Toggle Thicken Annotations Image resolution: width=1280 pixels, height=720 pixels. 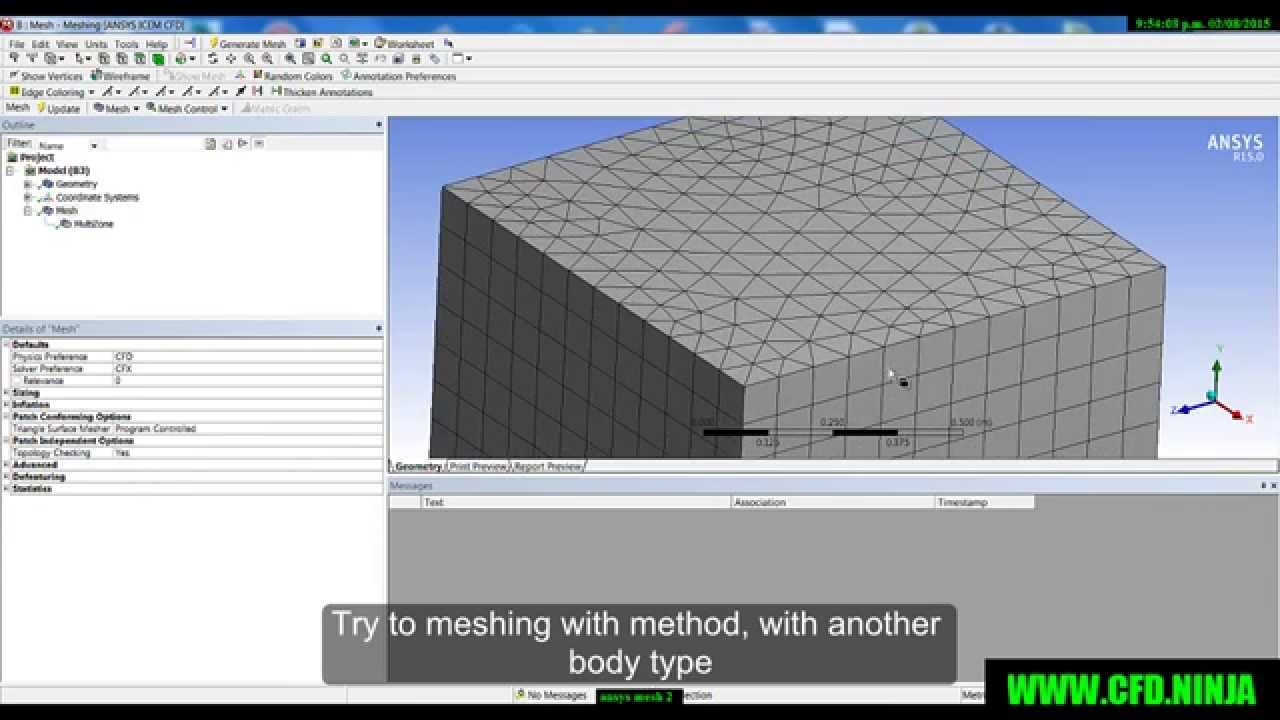pos(321,92)
